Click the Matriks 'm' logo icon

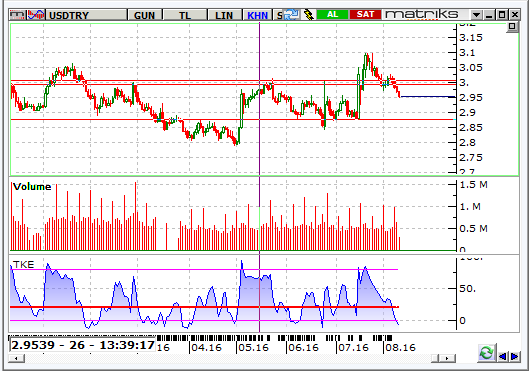click(18, 15)
